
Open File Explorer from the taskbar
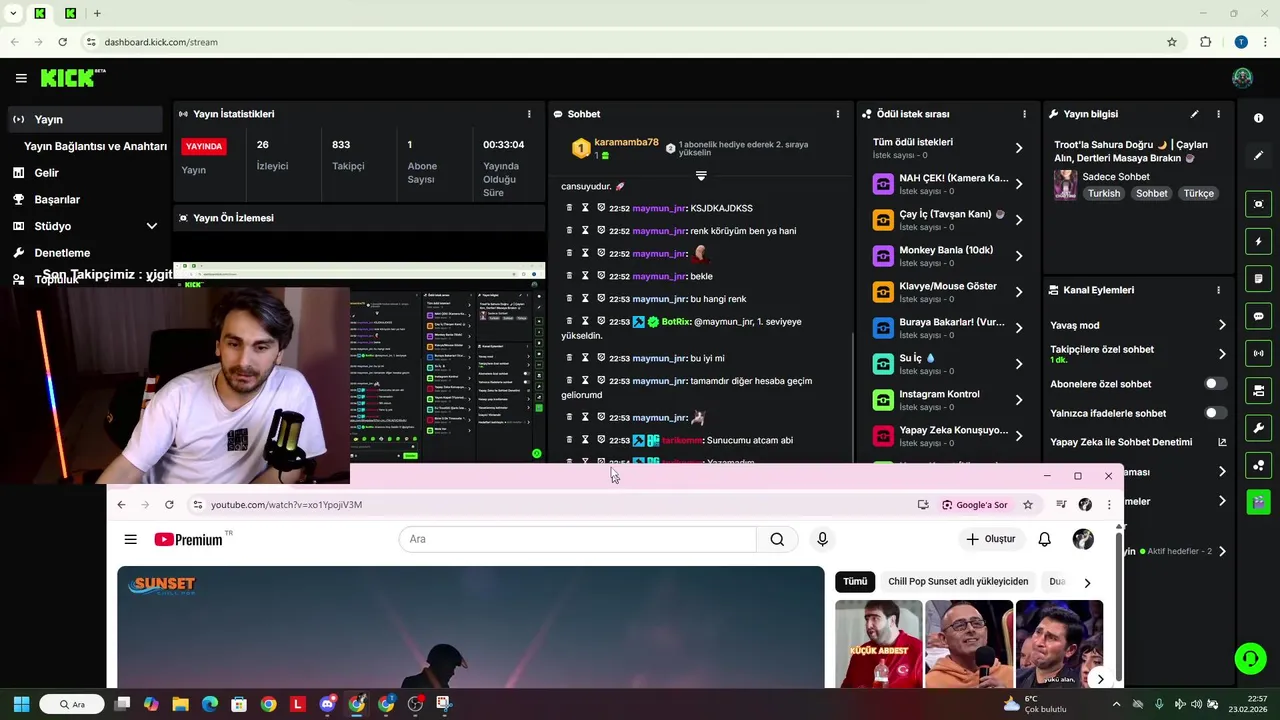click(180, 704)
